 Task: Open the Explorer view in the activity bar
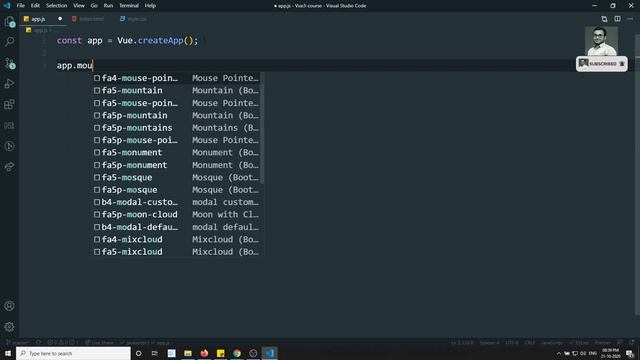pos(9,22)
